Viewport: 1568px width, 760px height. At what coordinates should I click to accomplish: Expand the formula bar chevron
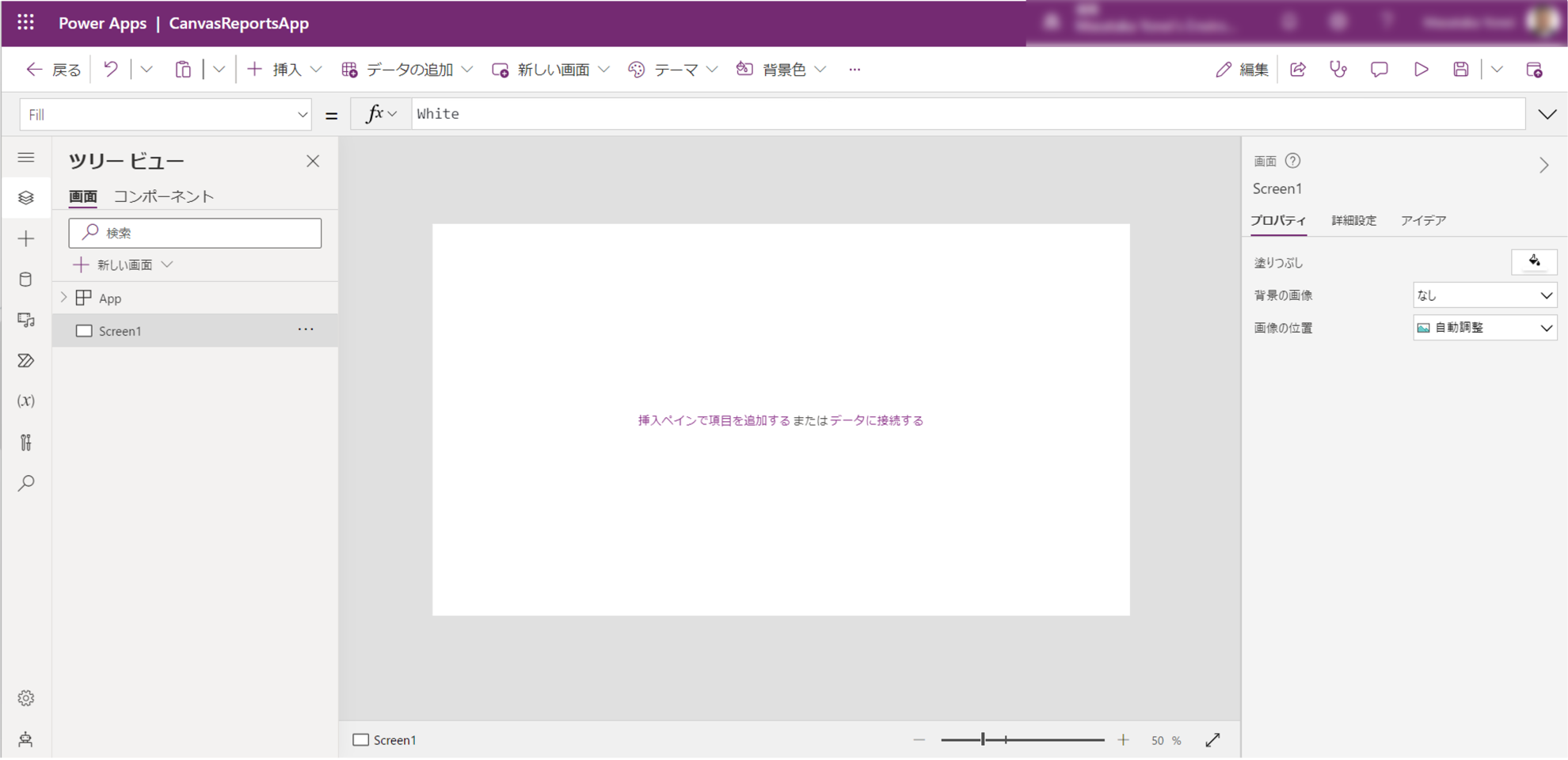[1547, 115]
